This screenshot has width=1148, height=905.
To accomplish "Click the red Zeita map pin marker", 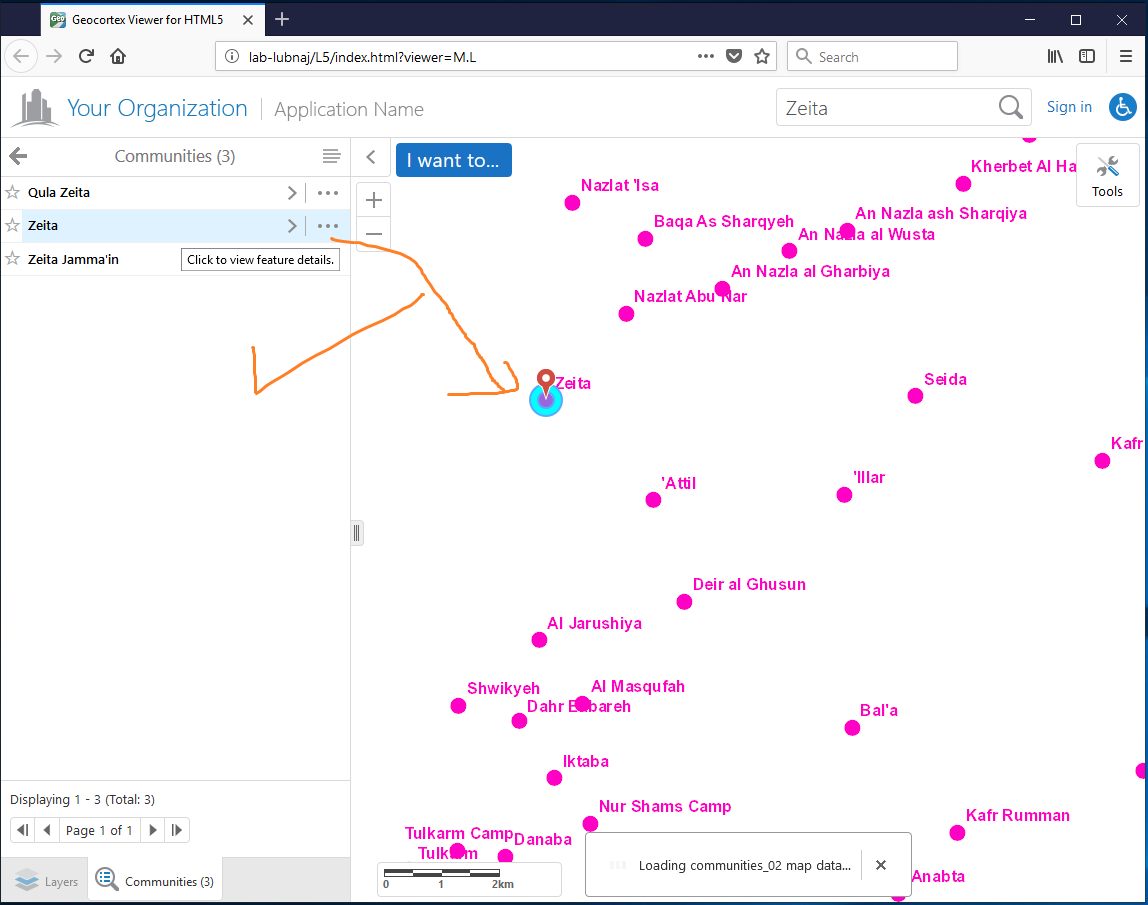I will [545, 382].
